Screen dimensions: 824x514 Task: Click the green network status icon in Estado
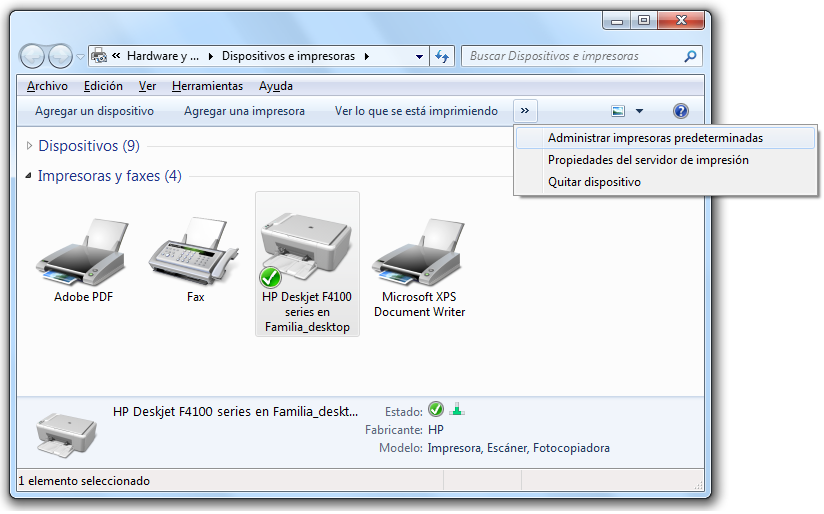(457, 409)
